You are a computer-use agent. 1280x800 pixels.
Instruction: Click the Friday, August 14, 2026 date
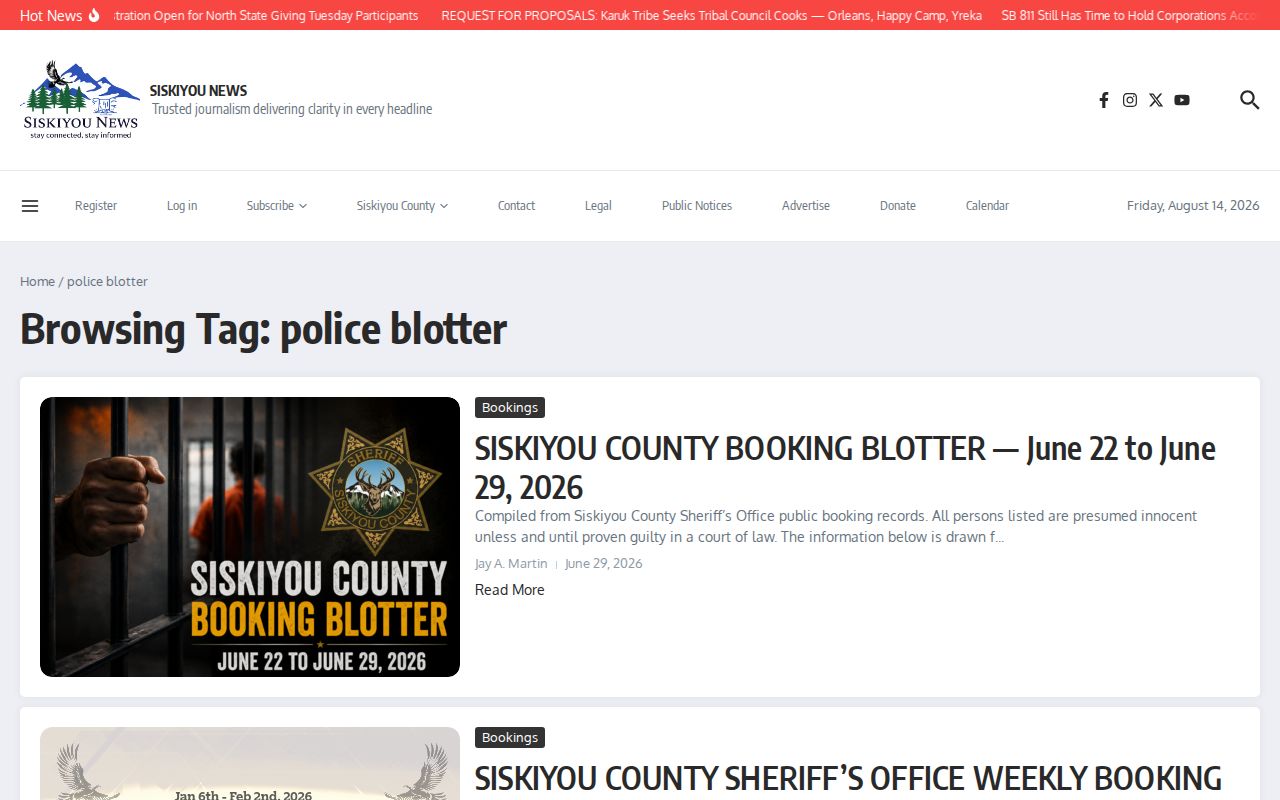(x=1193, y=206)
